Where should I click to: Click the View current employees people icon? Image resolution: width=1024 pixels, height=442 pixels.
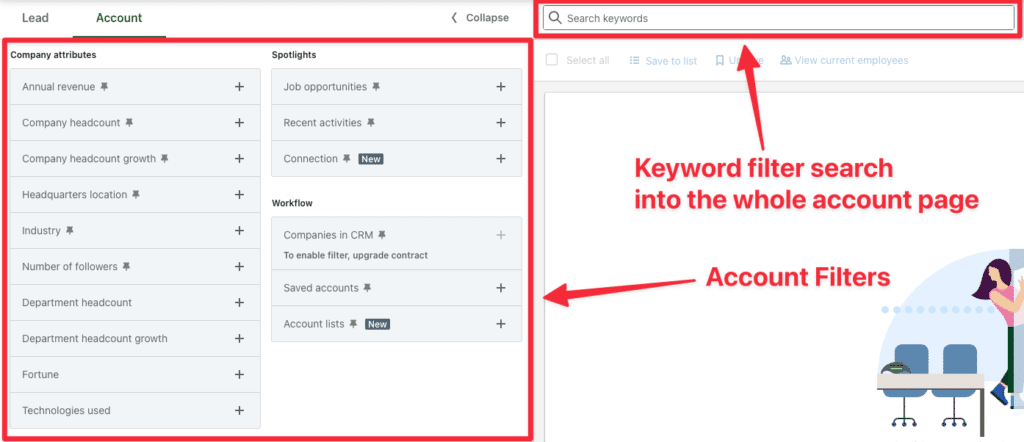pyautogui.click(x=786, y=60)
